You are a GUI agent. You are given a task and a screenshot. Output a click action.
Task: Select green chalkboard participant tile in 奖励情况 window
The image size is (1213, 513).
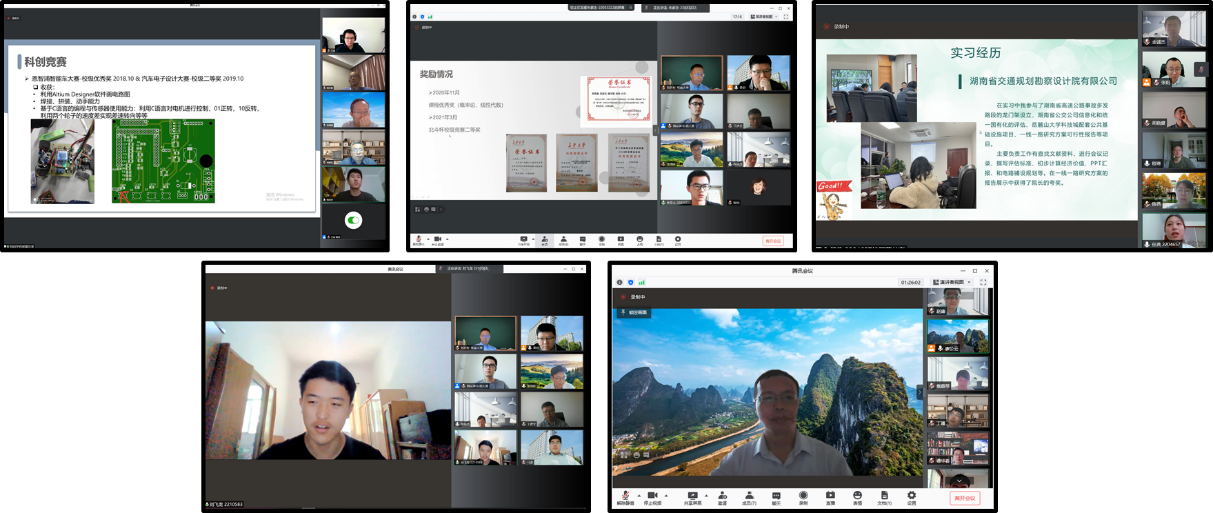click(x=691, y=73)
